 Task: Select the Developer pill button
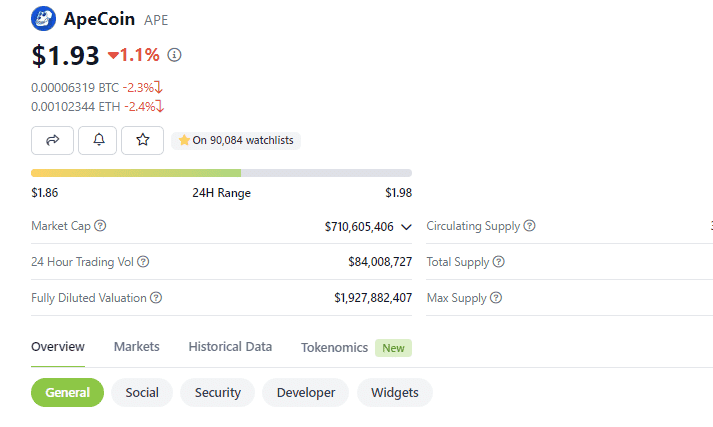(x=306, y=392)
